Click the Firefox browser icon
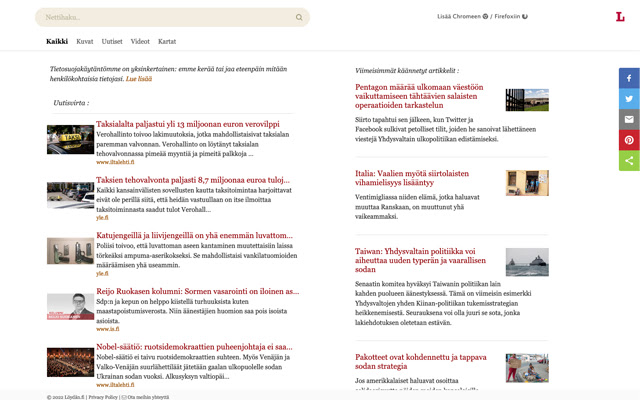This screenshot has height=400, width=640. pos(525,16)
